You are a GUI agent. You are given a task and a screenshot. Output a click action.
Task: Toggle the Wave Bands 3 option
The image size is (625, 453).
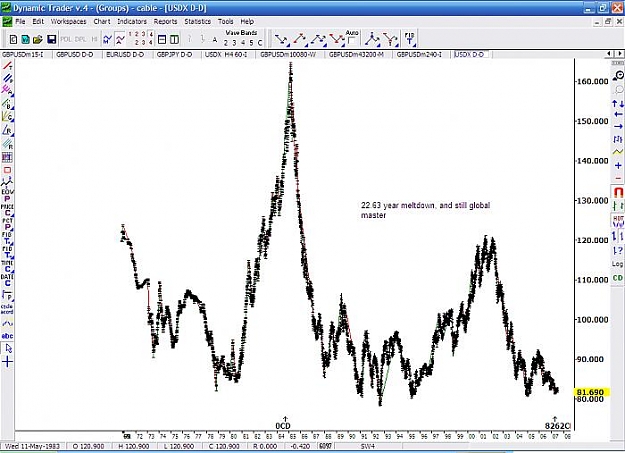click(x=234, y=42)
